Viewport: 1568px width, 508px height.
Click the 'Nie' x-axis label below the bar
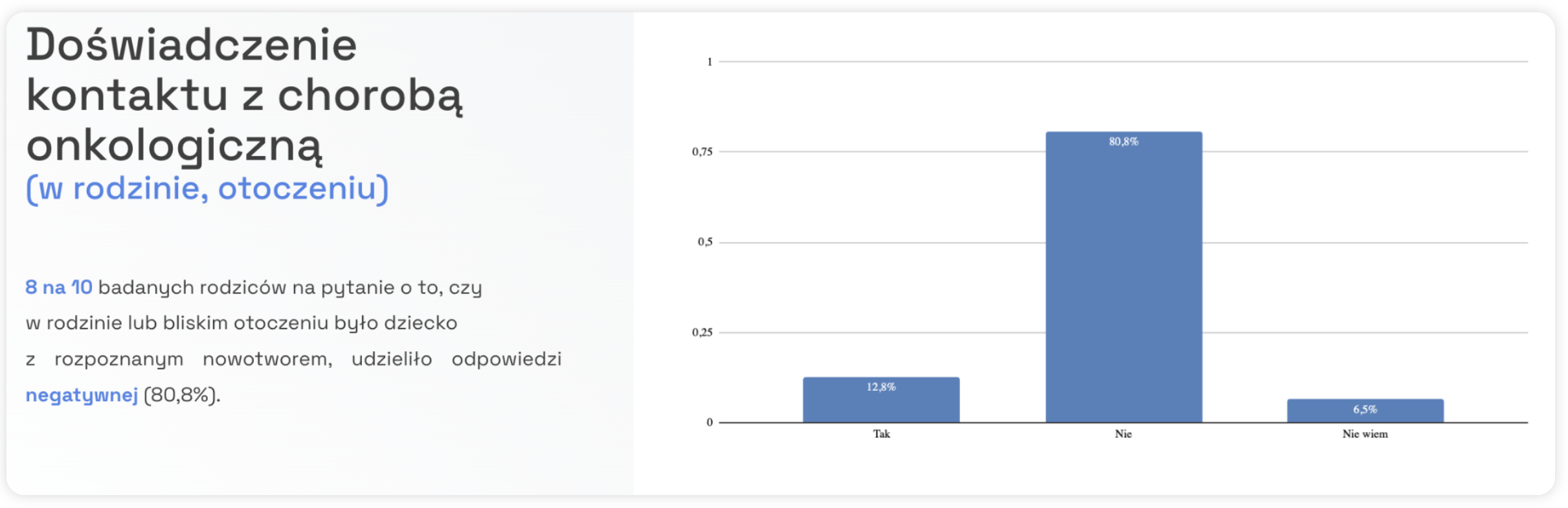click(1123, 434)
